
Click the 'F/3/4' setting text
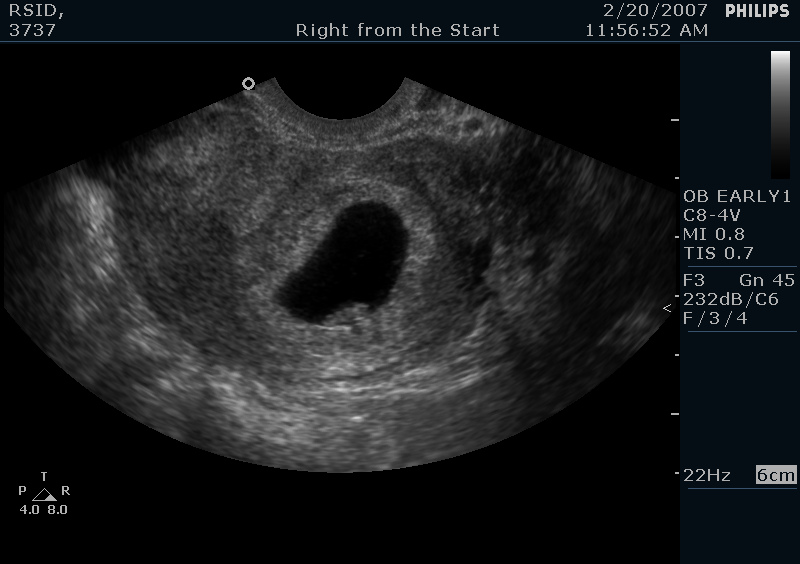(x=715, y=318)
